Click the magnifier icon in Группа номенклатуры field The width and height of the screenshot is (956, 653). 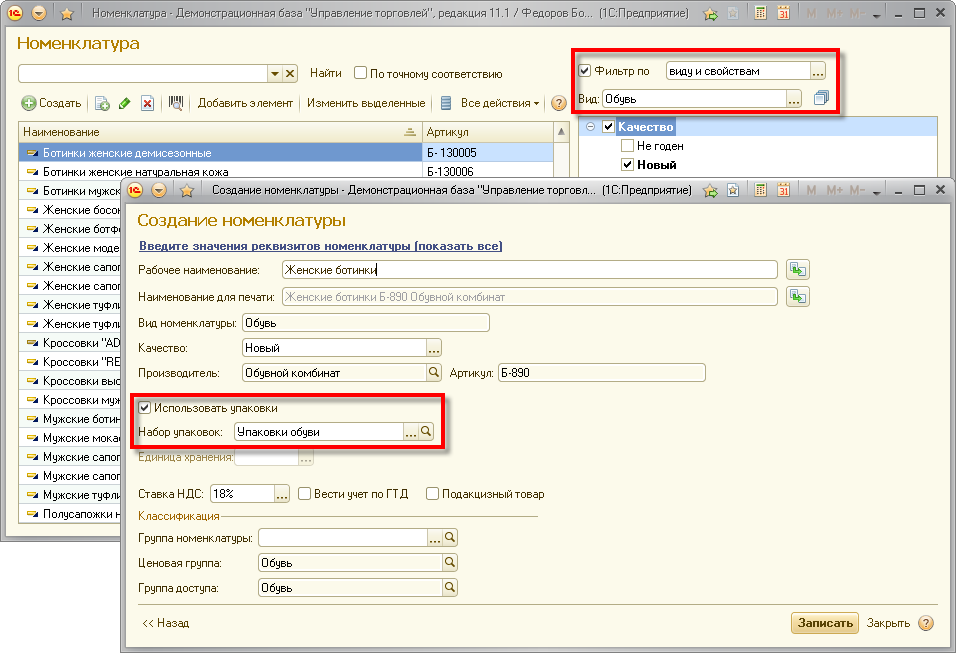[x=450, y=538]
